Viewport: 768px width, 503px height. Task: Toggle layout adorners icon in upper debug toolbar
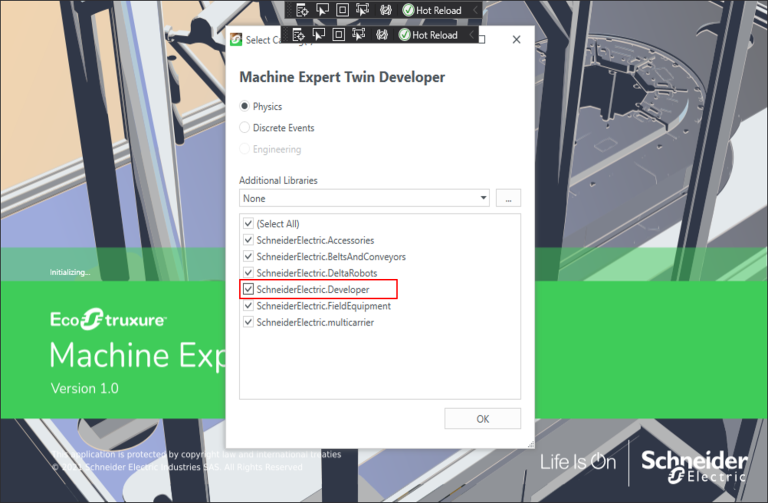(342, 10)
